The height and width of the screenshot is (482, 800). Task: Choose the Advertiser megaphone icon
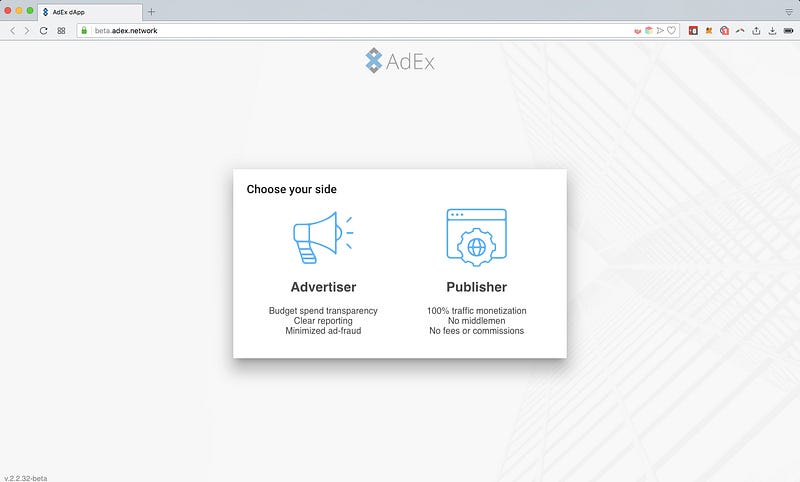[323, 238]
